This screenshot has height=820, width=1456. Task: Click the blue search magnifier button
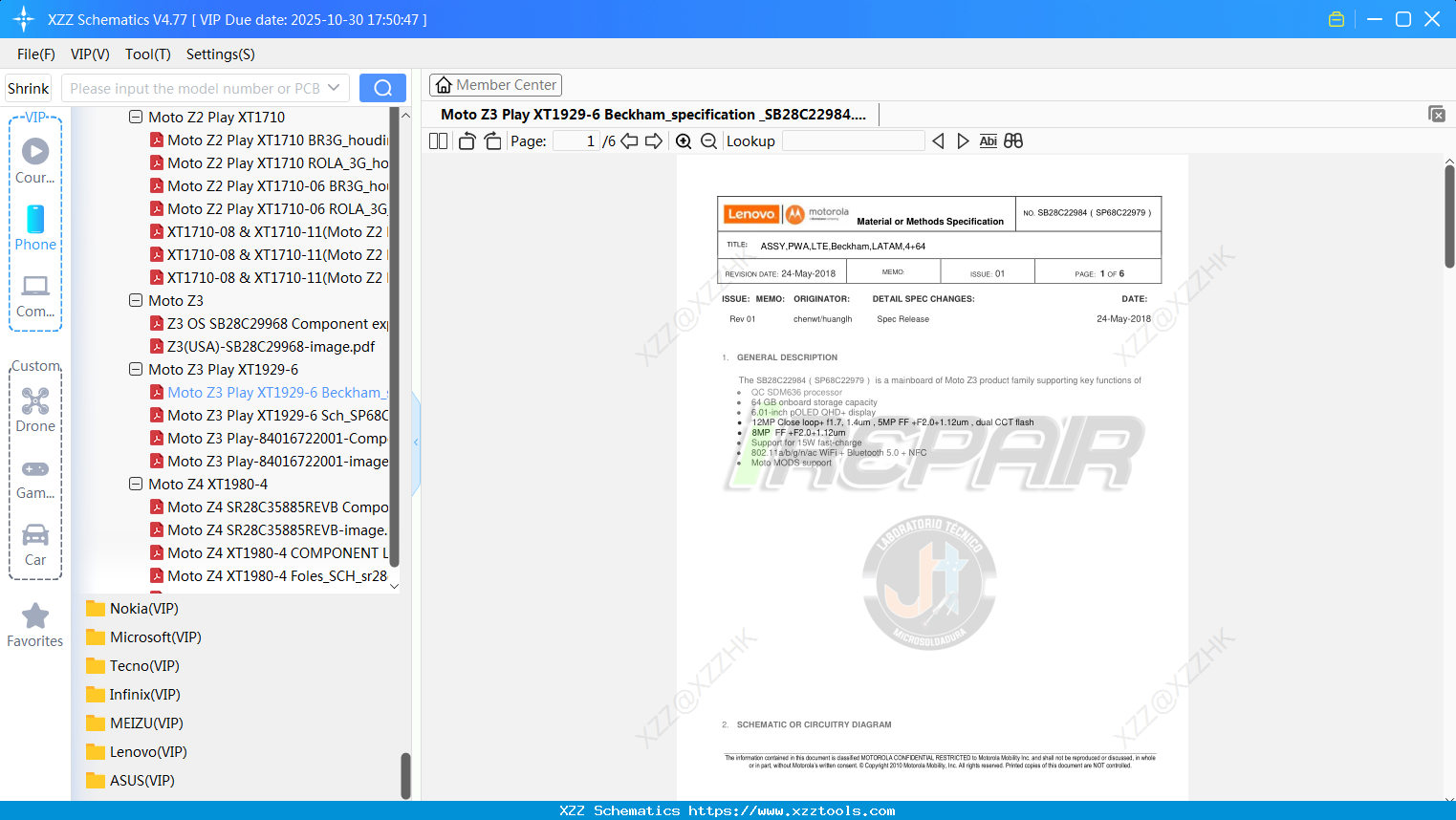382,88
